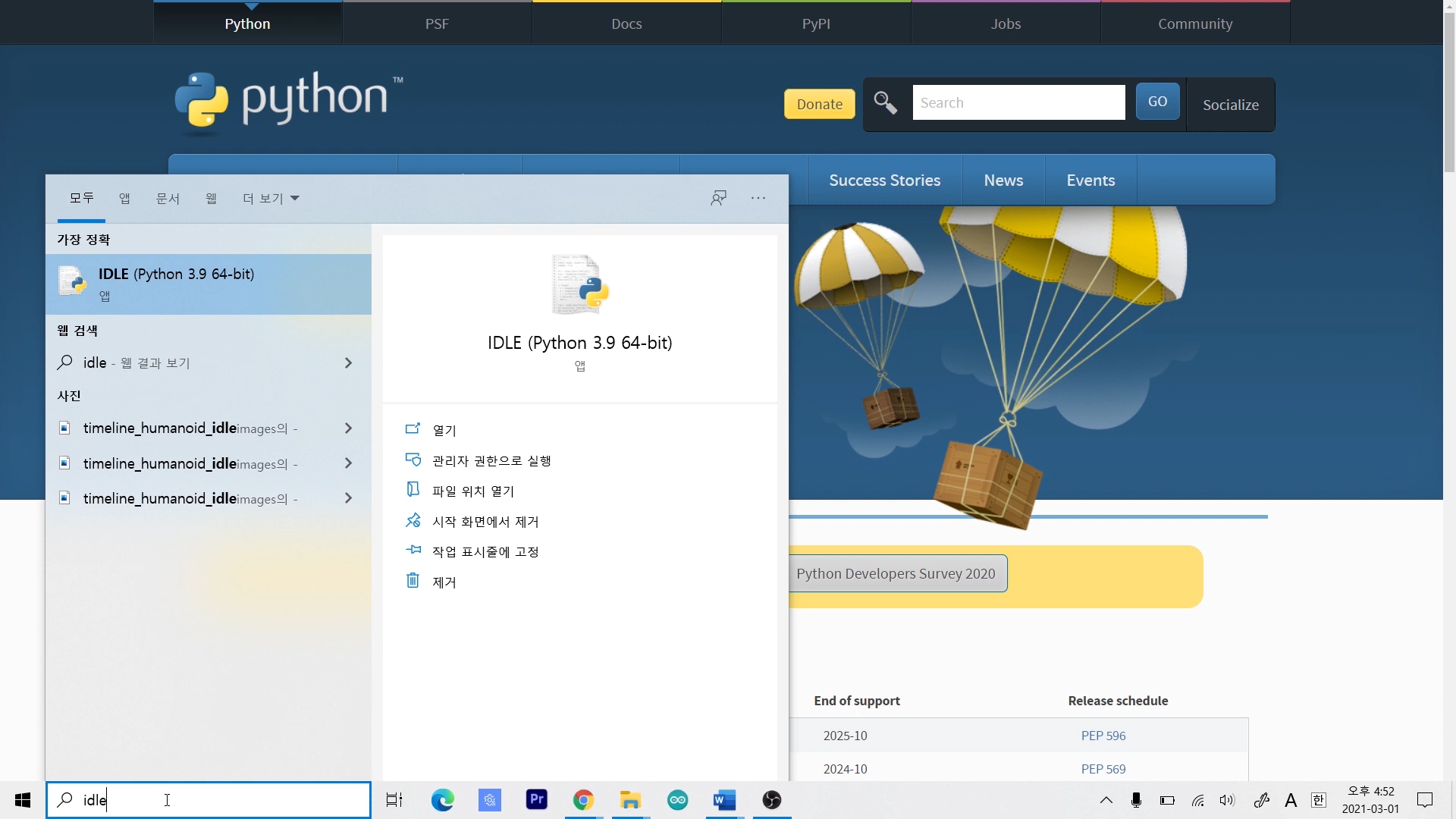Image resolution: width=1456 pixels, height=819 pixels.
Task: Click the magnifier icon beside python.org search
Action: point(885,102)
